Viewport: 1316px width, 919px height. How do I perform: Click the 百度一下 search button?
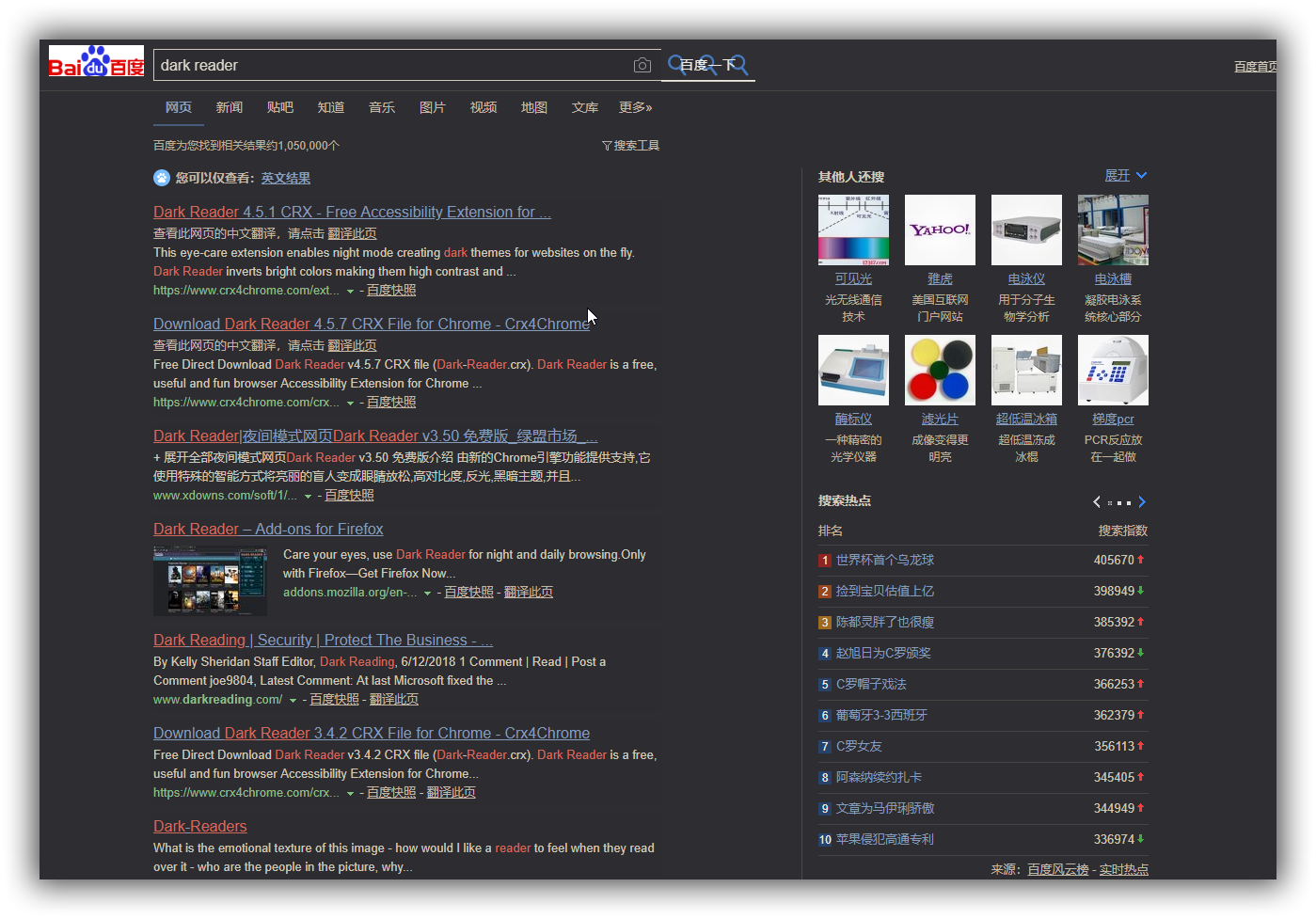[x=708, y=65]
